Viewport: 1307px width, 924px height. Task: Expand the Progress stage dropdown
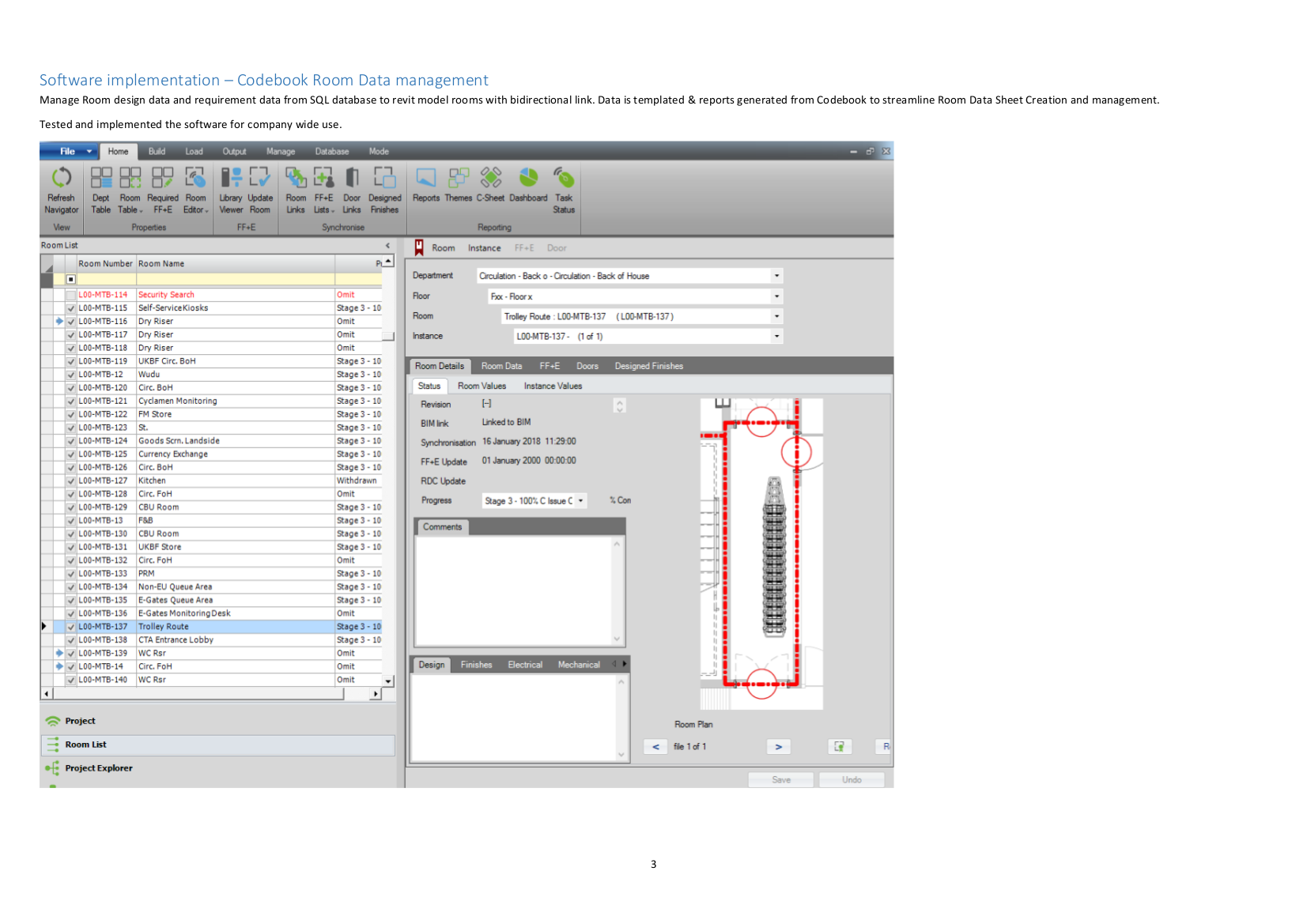581,500
